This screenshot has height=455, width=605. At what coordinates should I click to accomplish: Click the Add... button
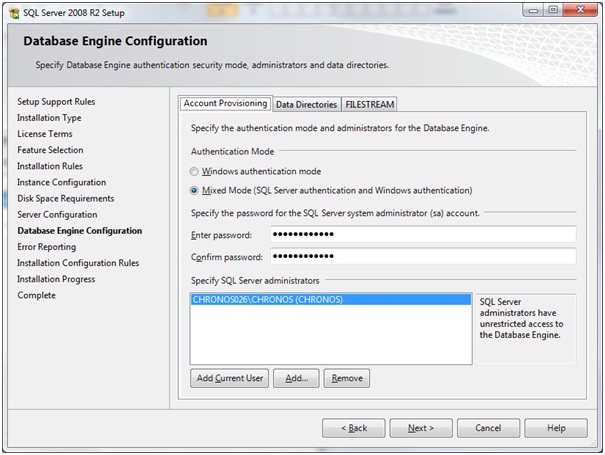coord(296,378)
